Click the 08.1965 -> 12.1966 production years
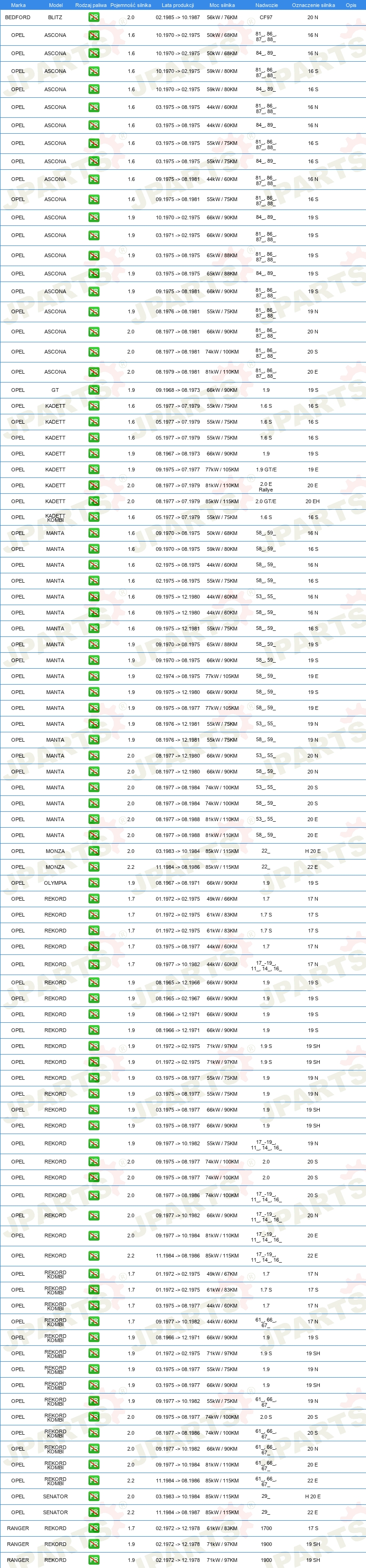This screenshot has height=1568, width=366. click(x=178, y=983)
